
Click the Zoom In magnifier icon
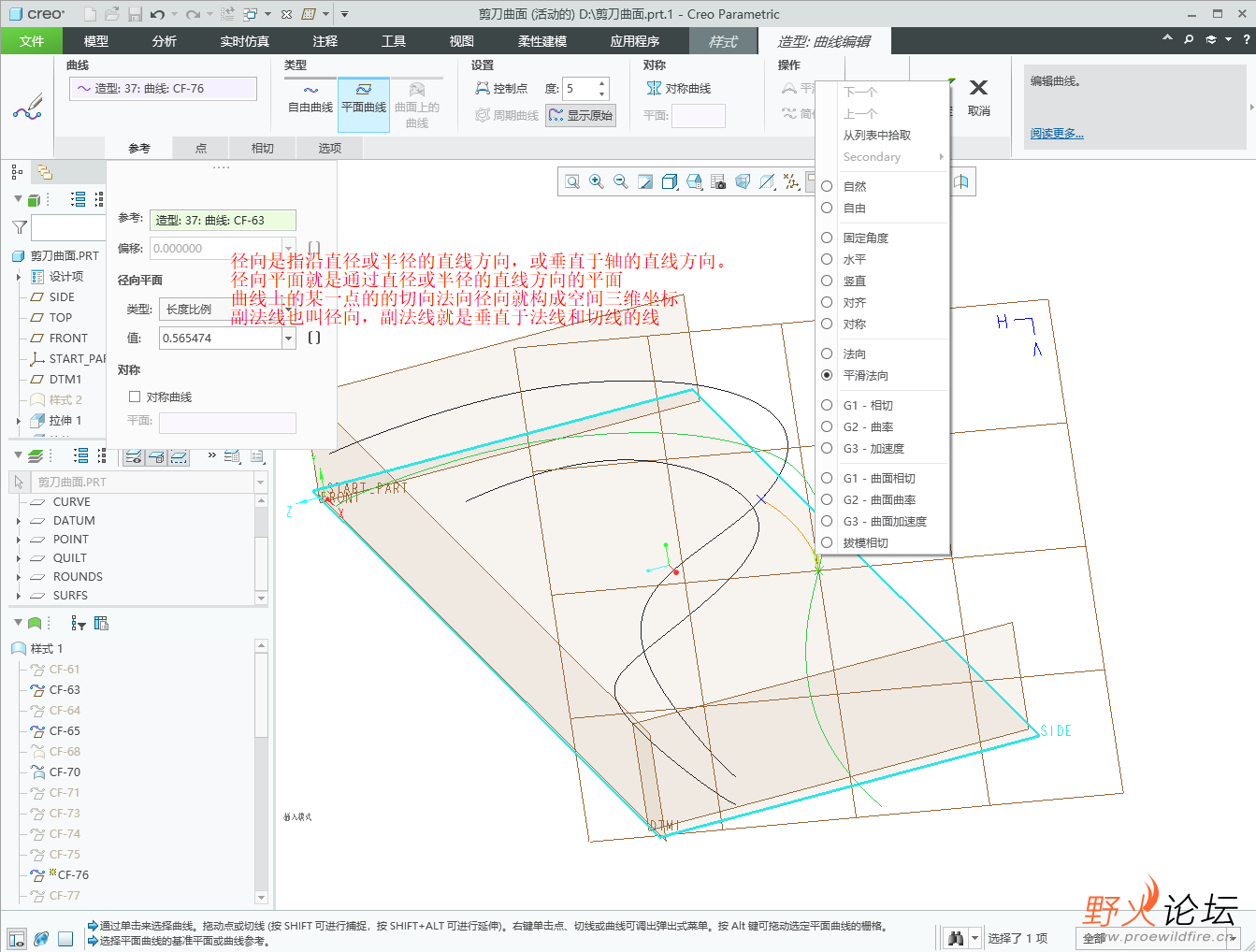click(597, 181)
